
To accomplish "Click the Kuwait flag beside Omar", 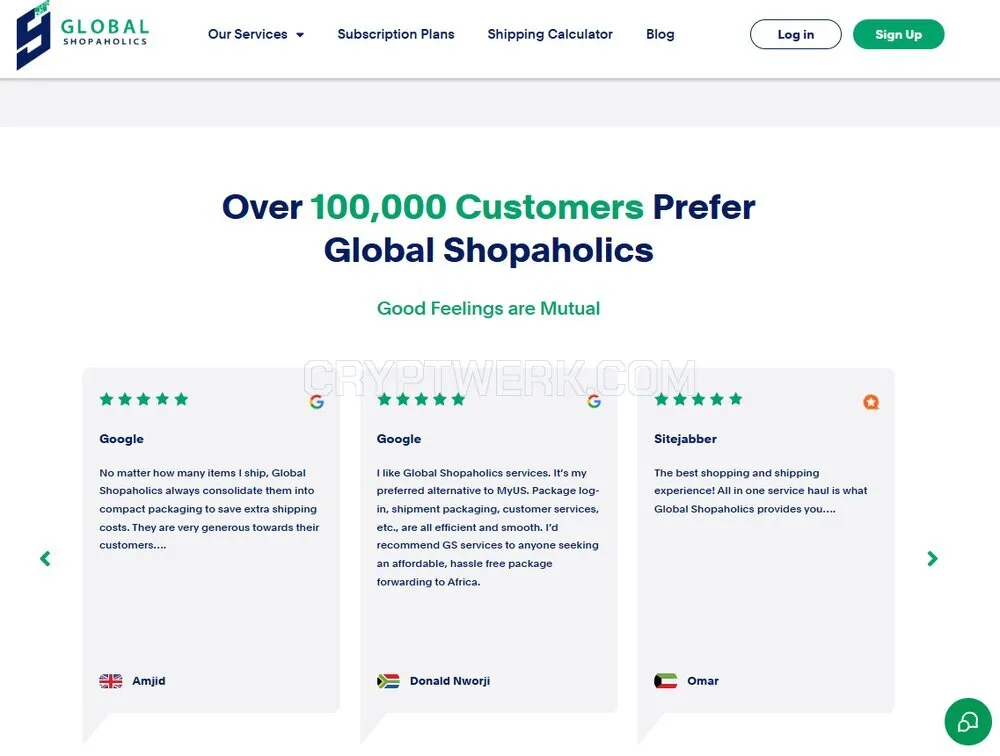I will (x=666, y=681).
